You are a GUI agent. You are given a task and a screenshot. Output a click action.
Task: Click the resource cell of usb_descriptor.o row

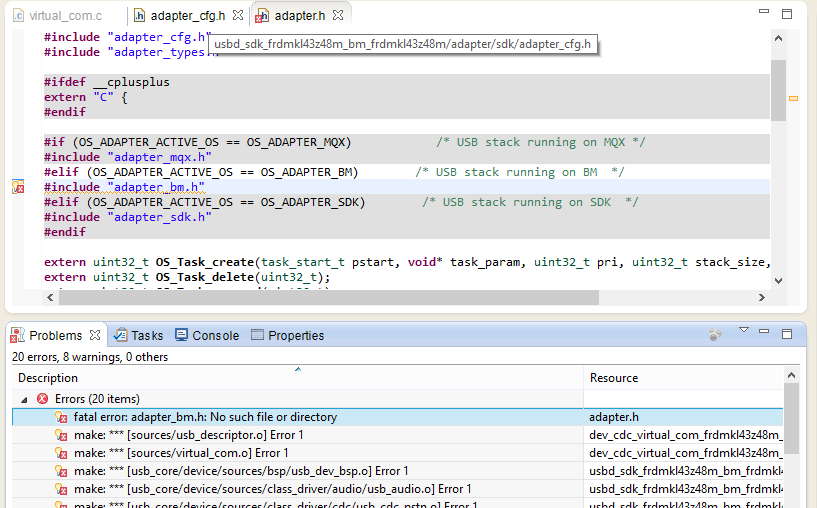pyautogui.click(x=684, y=435)
